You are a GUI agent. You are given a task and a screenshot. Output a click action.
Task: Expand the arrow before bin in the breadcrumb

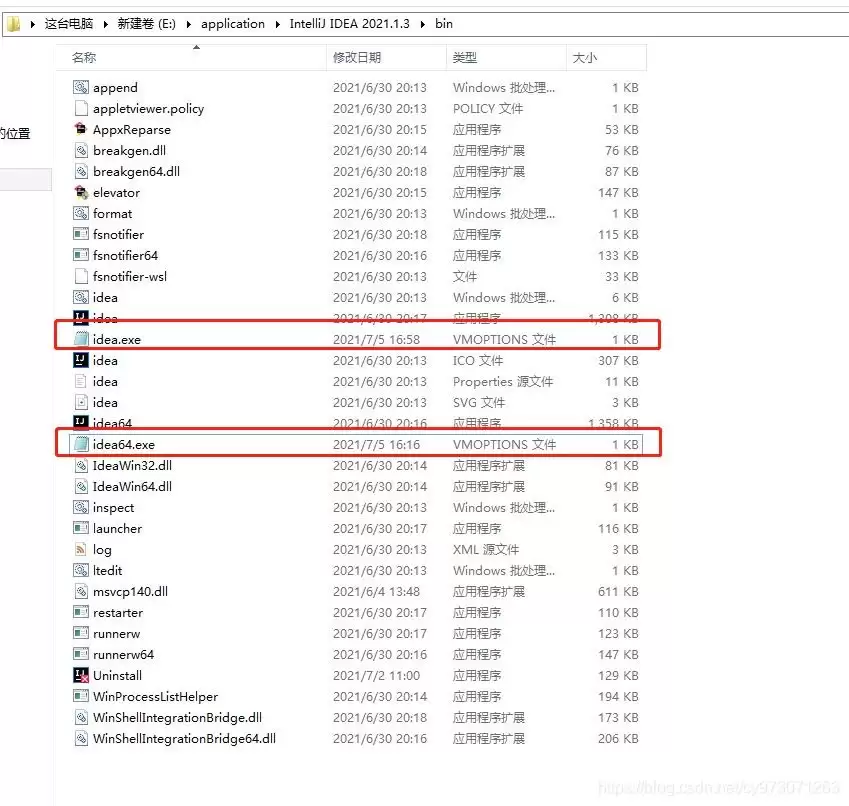point(423,24)
